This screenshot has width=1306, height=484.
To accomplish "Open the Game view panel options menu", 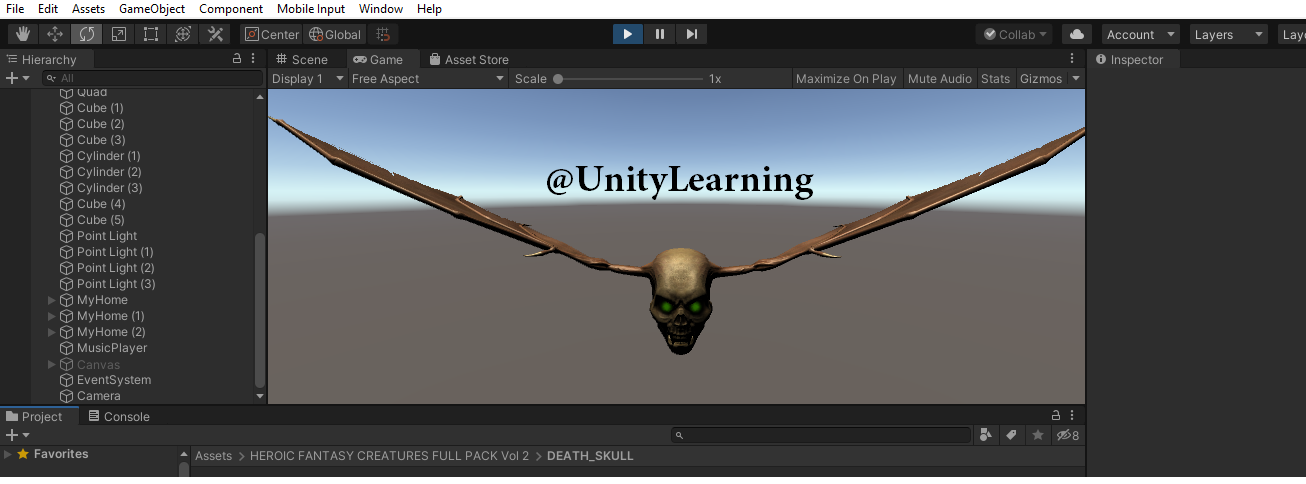I will point(1072,59).
